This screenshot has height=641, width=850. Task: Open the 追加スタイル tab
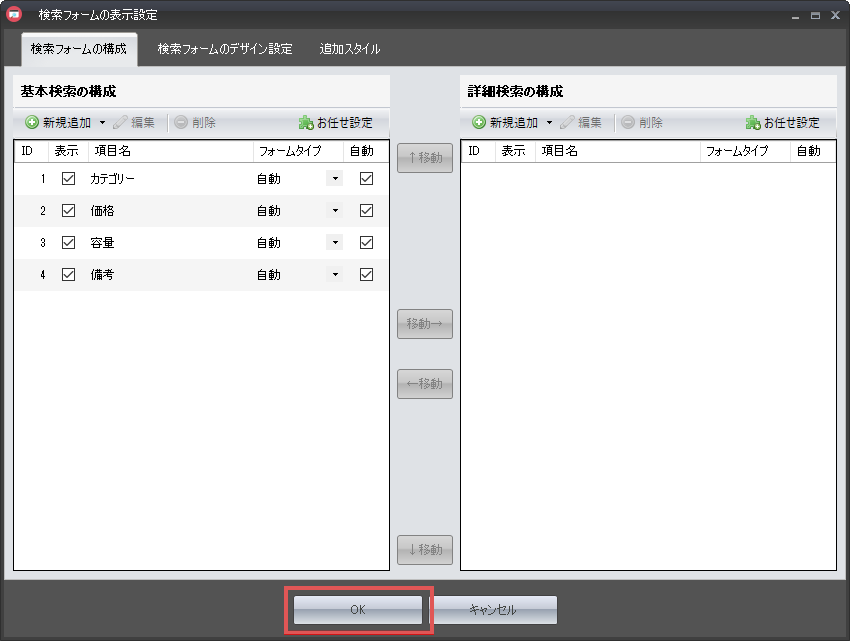click(349, 49)
